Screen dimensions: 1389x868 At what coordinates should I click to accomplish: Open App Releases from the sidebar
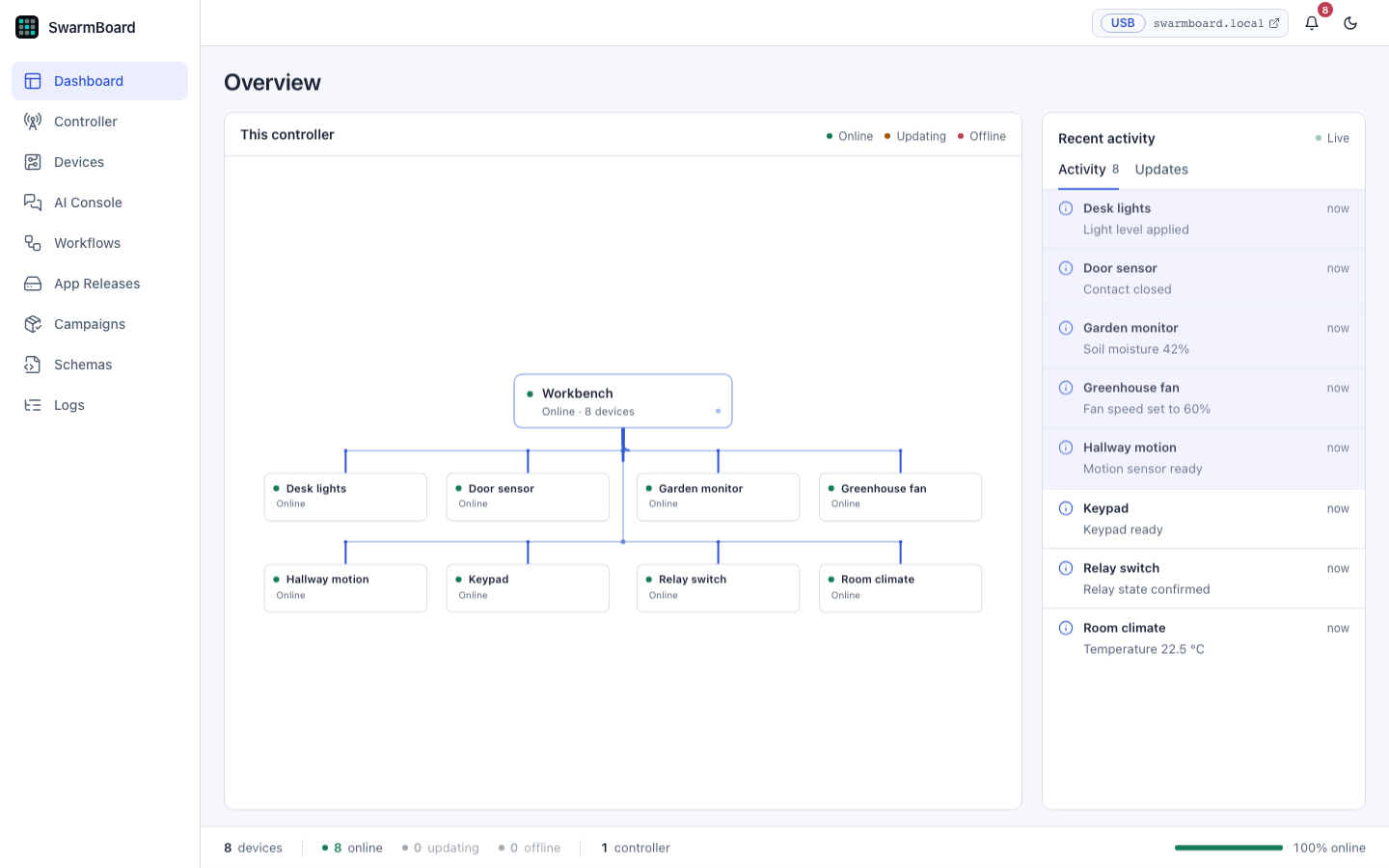coord(99,284)
